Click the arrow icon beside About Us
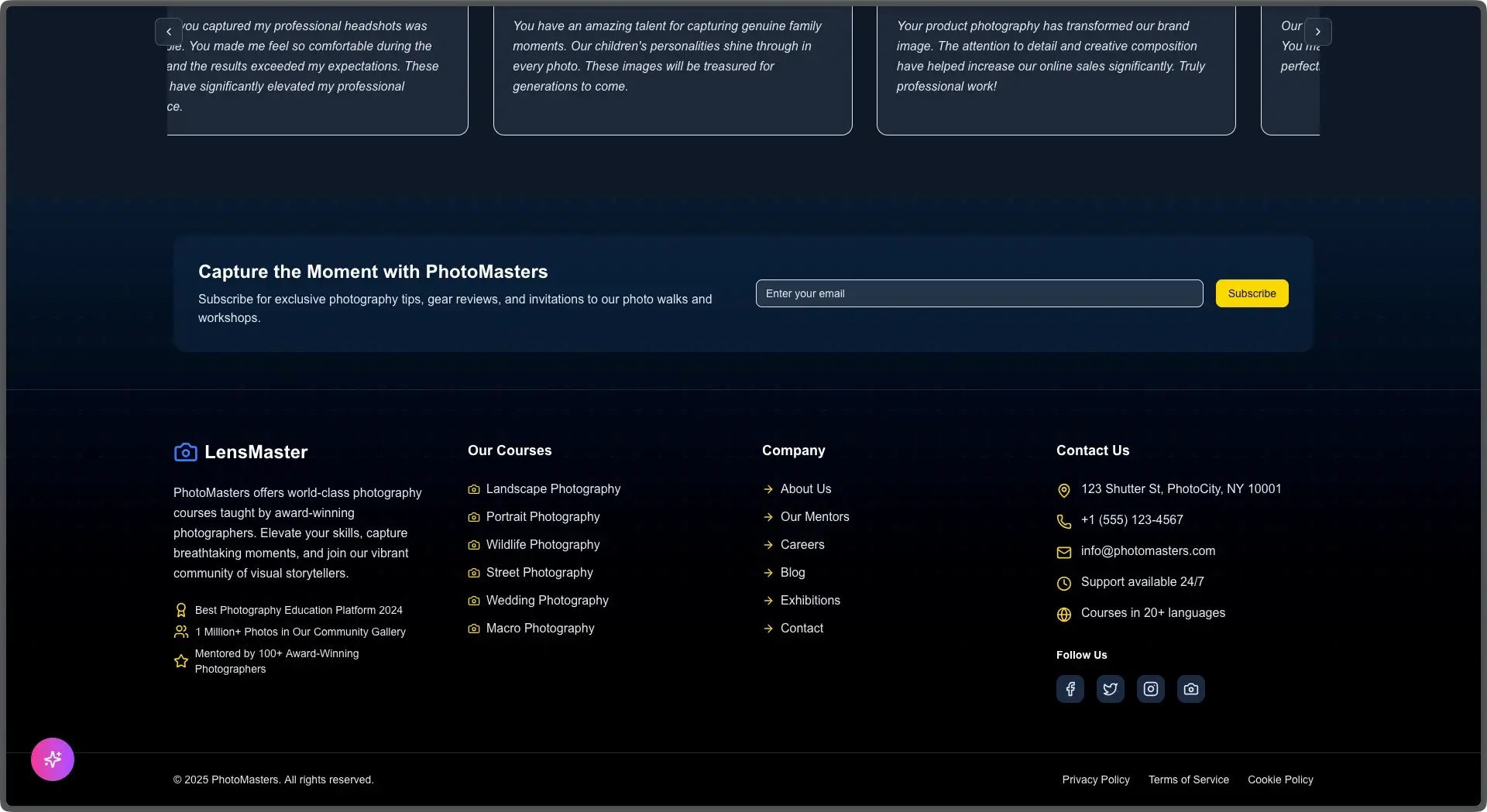This screenshot has height=812, width=1487. pyautogui.click(x=768, y=489)
